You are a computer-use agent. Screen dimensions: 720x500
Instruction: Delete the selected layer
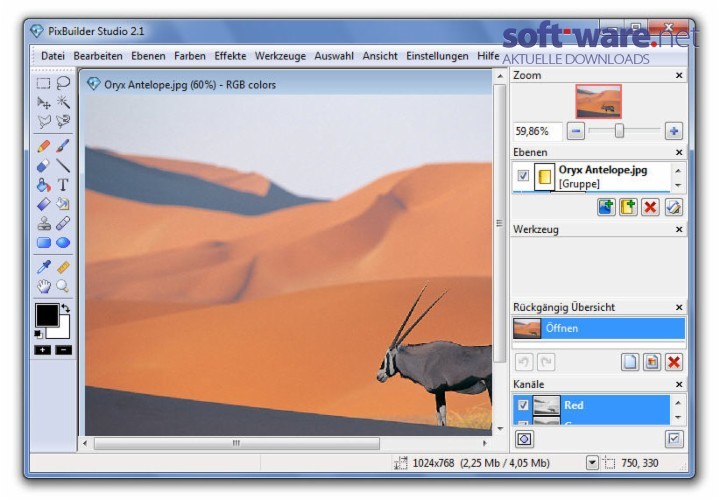pyautogui.click(x=650, y=207)
